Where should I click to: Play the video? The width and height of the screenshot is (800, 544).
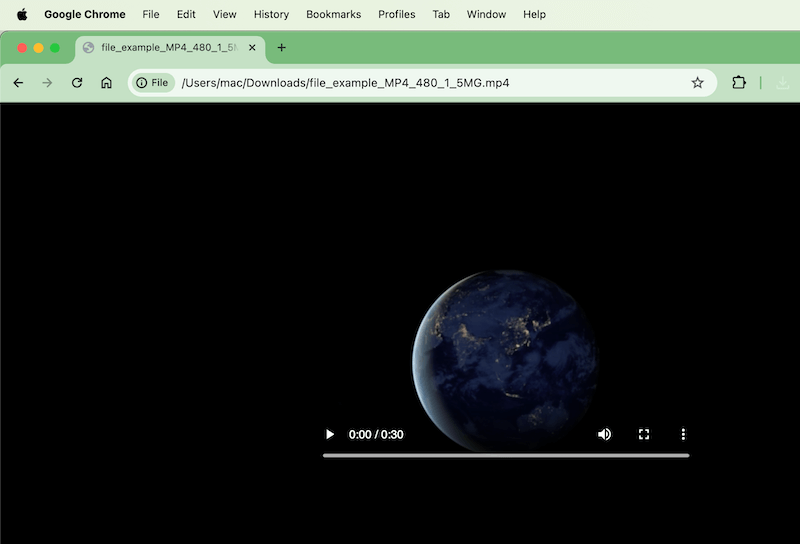[330, 434]
